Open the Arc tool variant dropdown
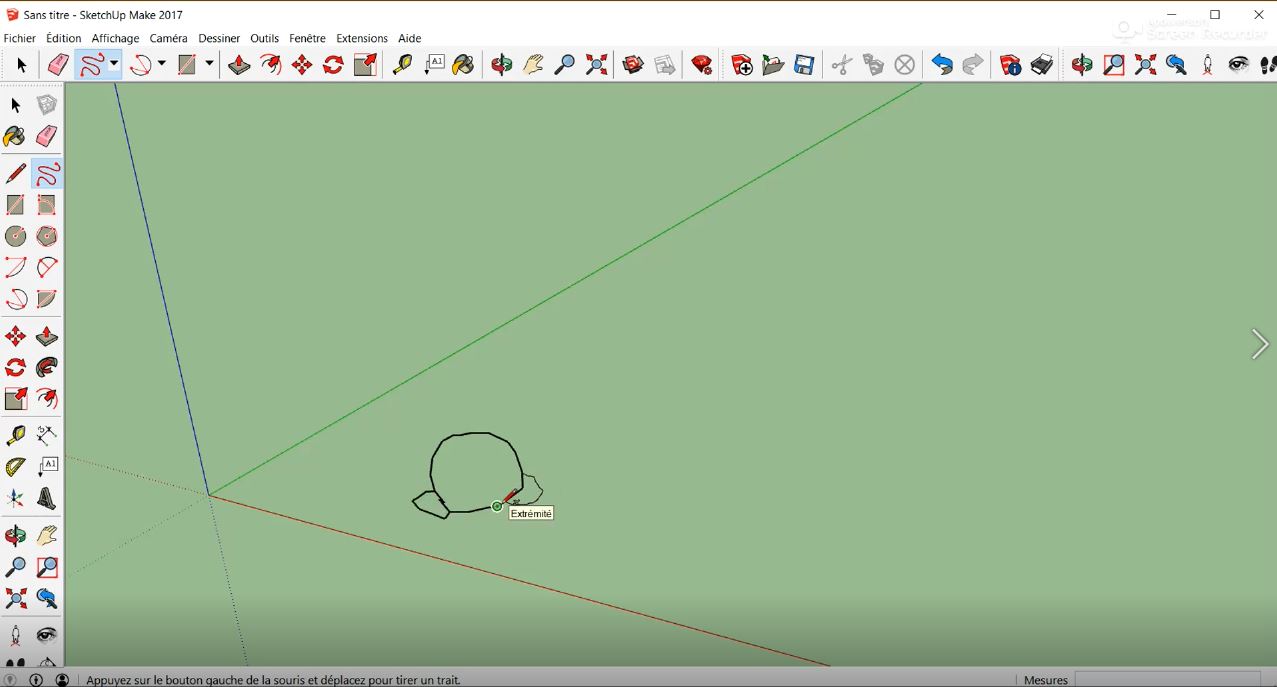This screenshot has height=687, width=1277. tap(162, 64)
